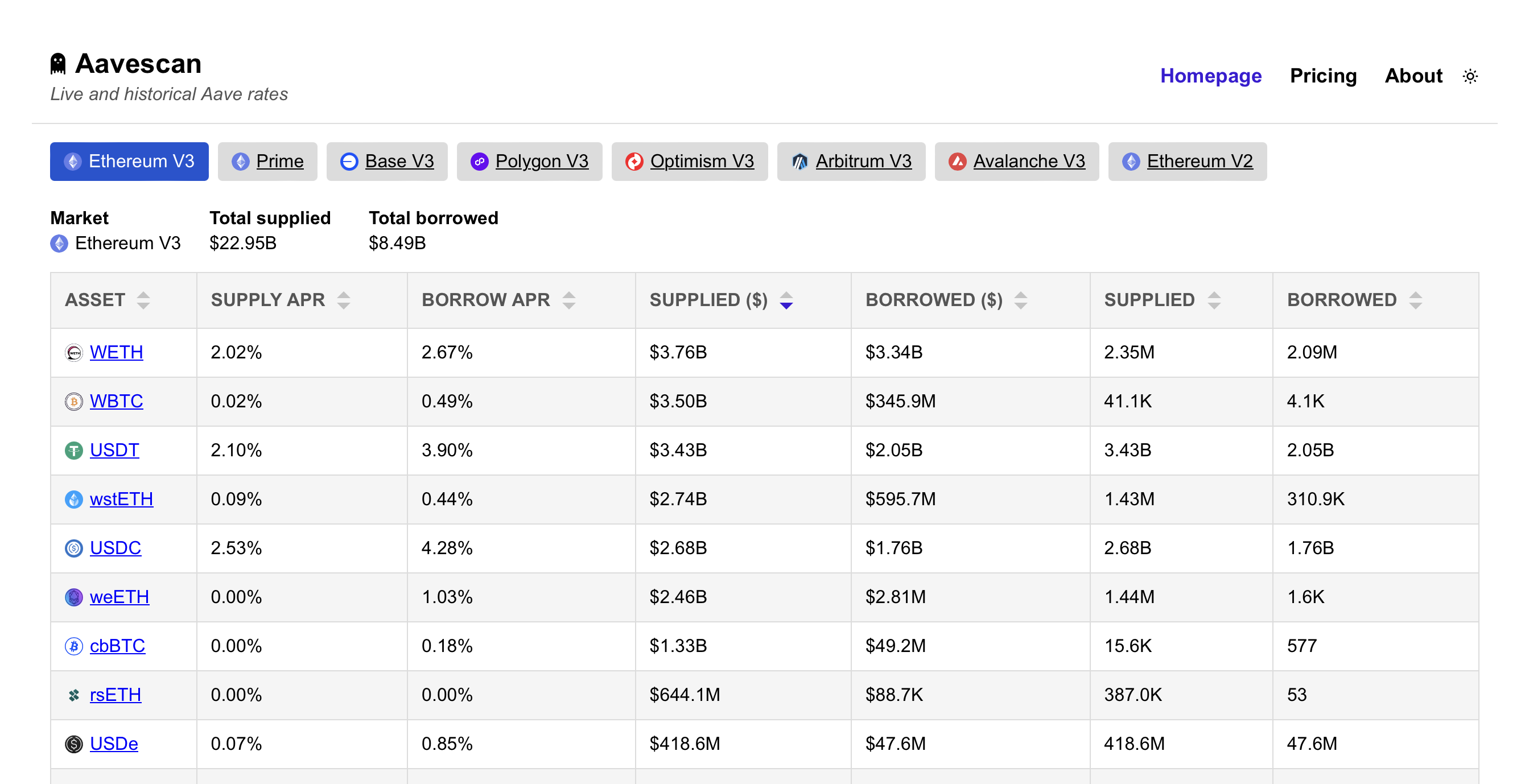The image size is (1525, 784).
Task: Click the Polygon network icon
Action: tap(480, 161)
